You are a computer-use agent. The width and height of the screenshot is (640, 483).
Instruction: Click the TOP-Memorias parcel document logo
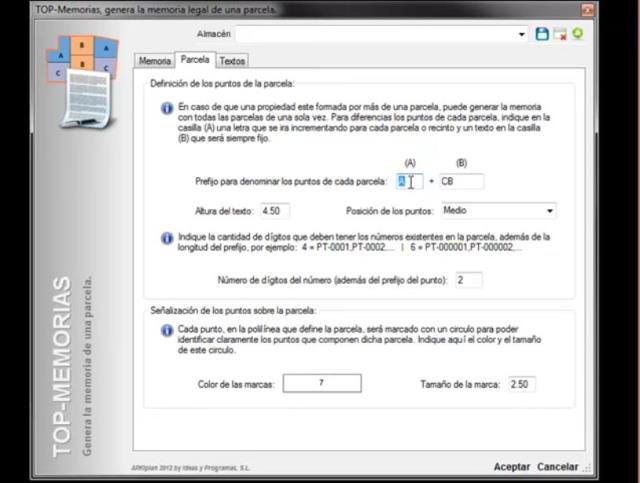point(82,81)
